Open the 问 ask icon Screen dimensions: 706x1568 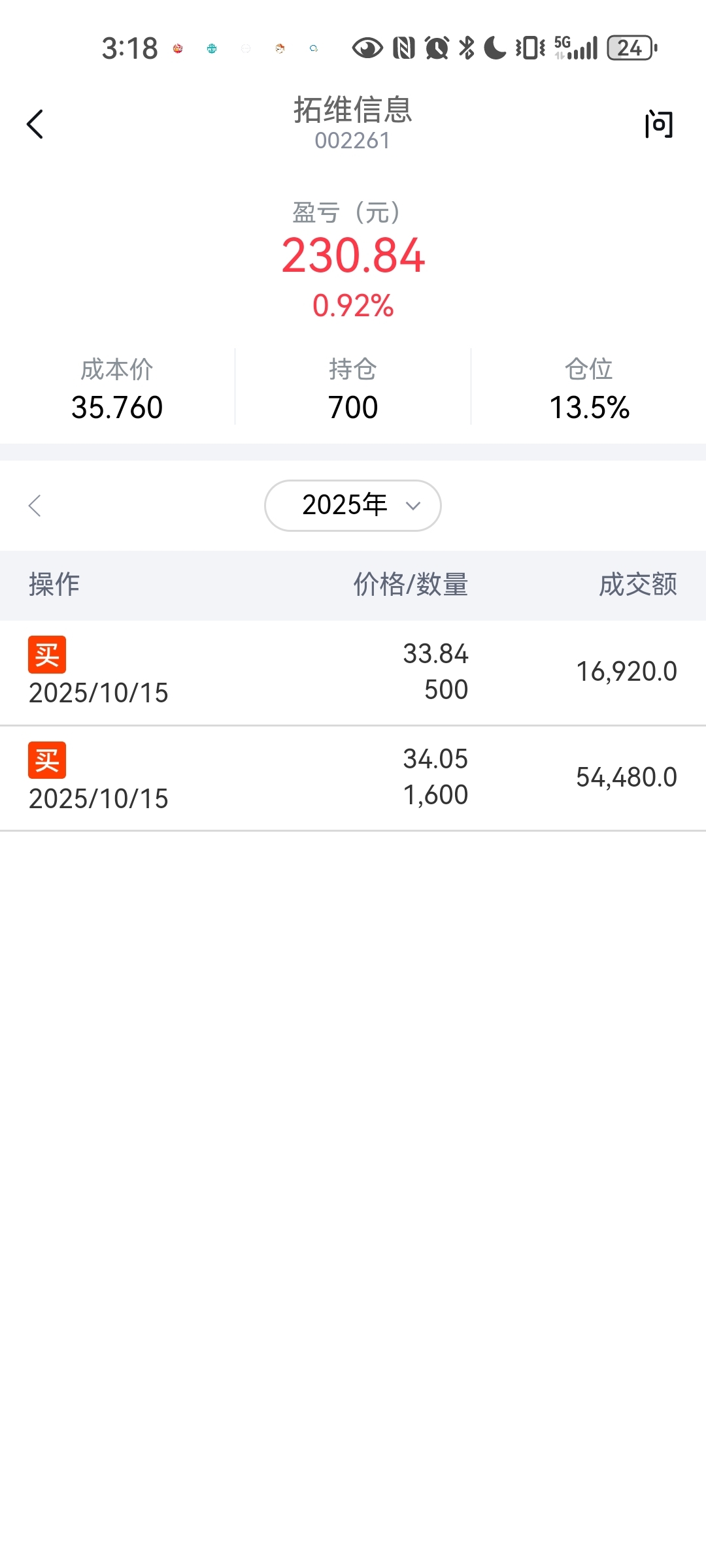[659, 124]
